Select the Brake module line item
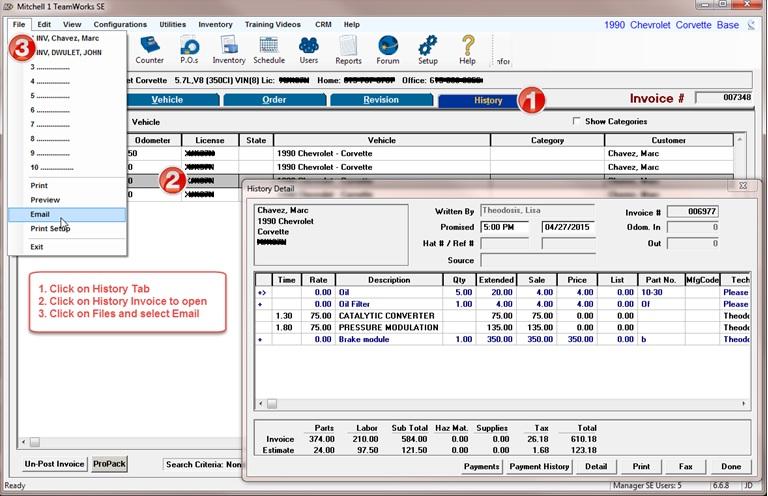This screenshot has width=768, height=496. pos(503,339)
